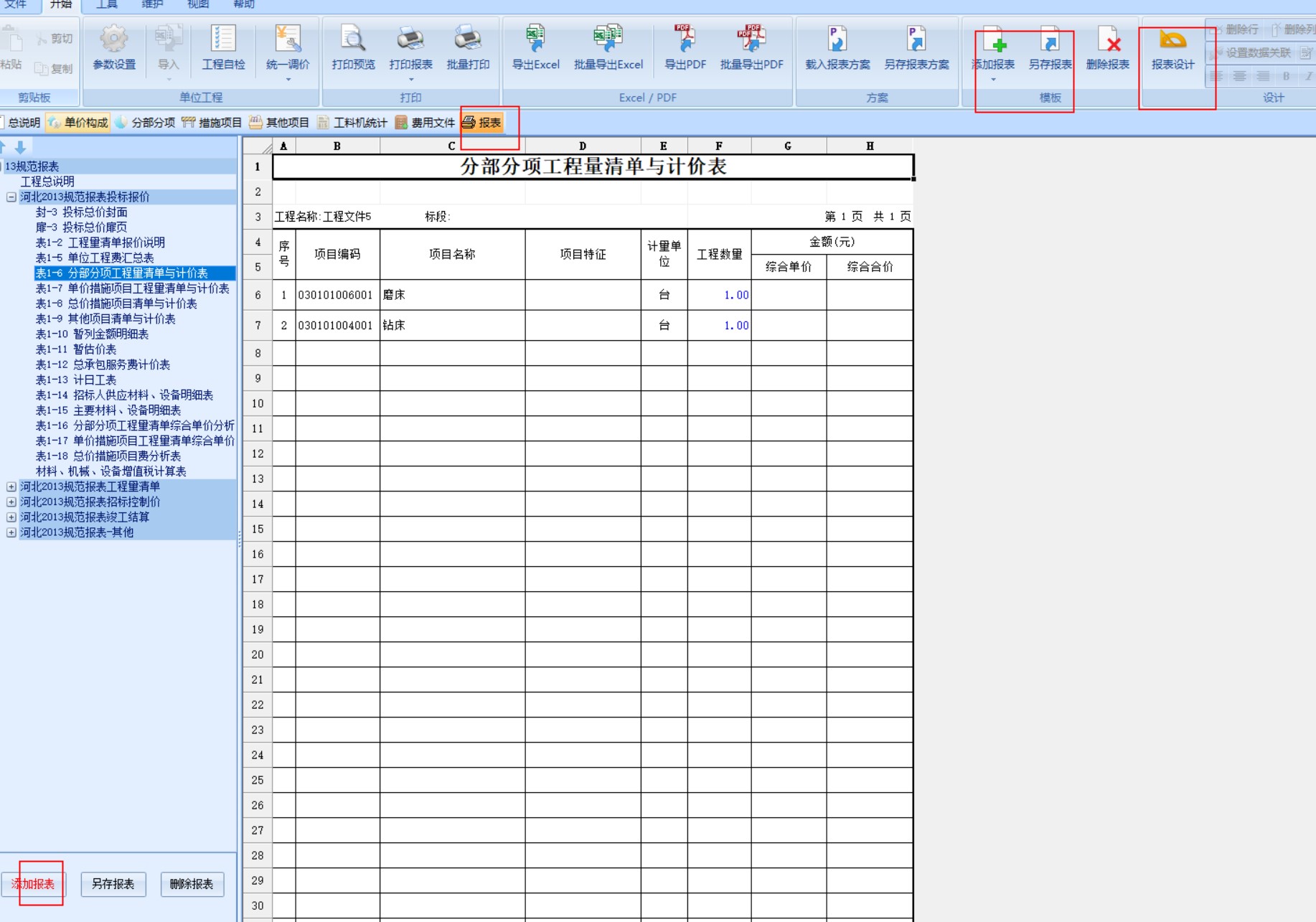Switch to 单价构成 tab

77,123
